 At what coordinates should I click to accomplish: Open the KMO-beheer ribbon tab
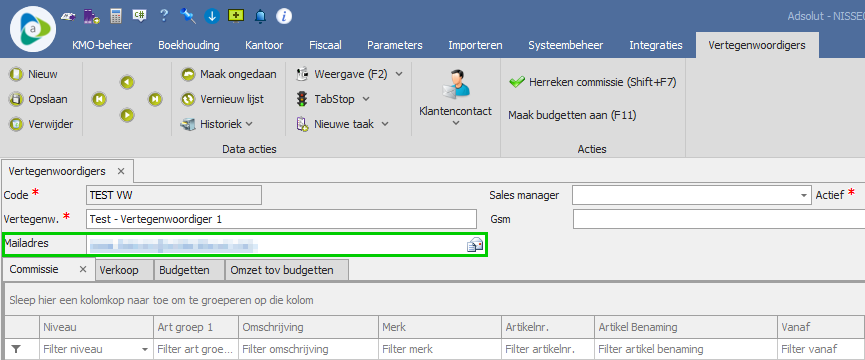[102, 45]
